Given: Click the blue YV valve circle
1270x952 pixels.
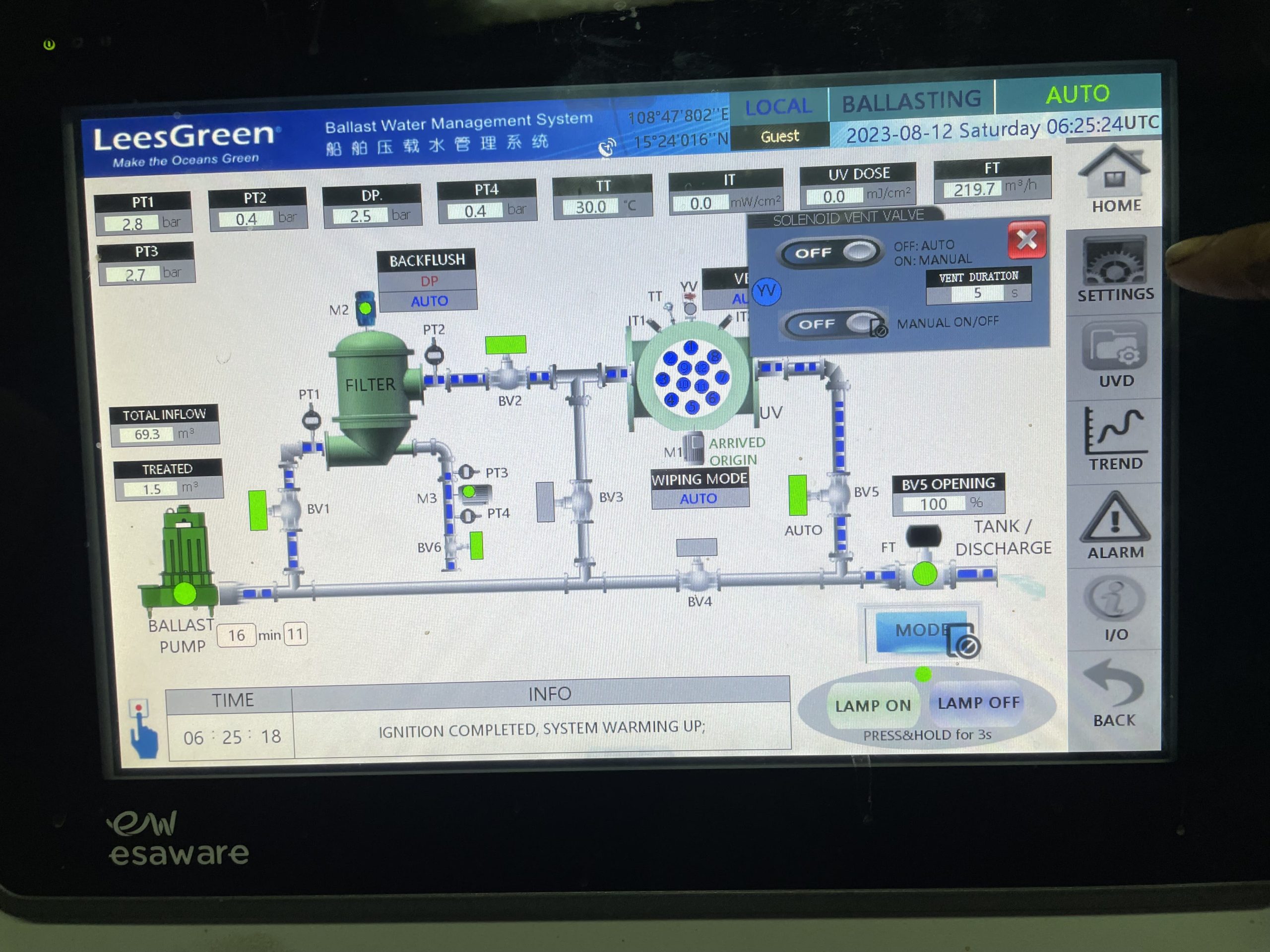Looking at the screenshot, I should (x=766, y=292).
